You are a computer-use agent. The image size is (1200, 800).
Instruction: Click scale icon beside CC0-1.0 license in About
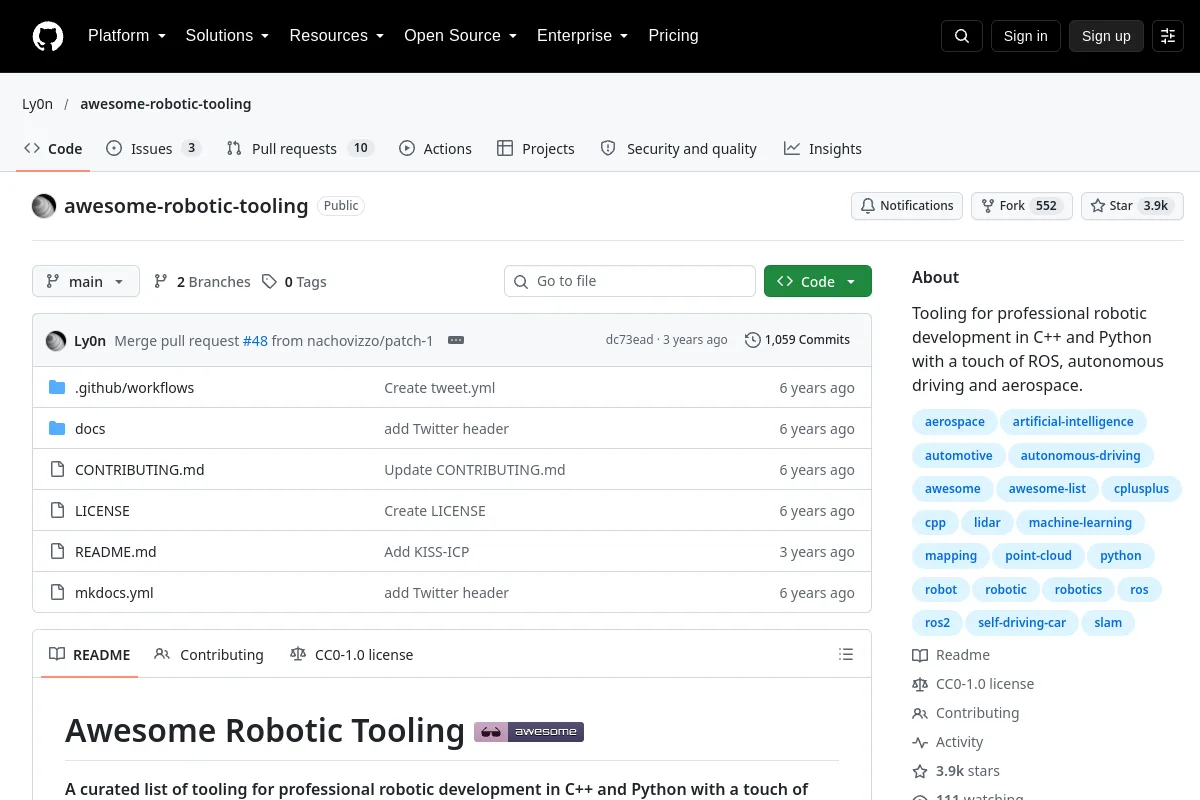(x=920, y=685)
